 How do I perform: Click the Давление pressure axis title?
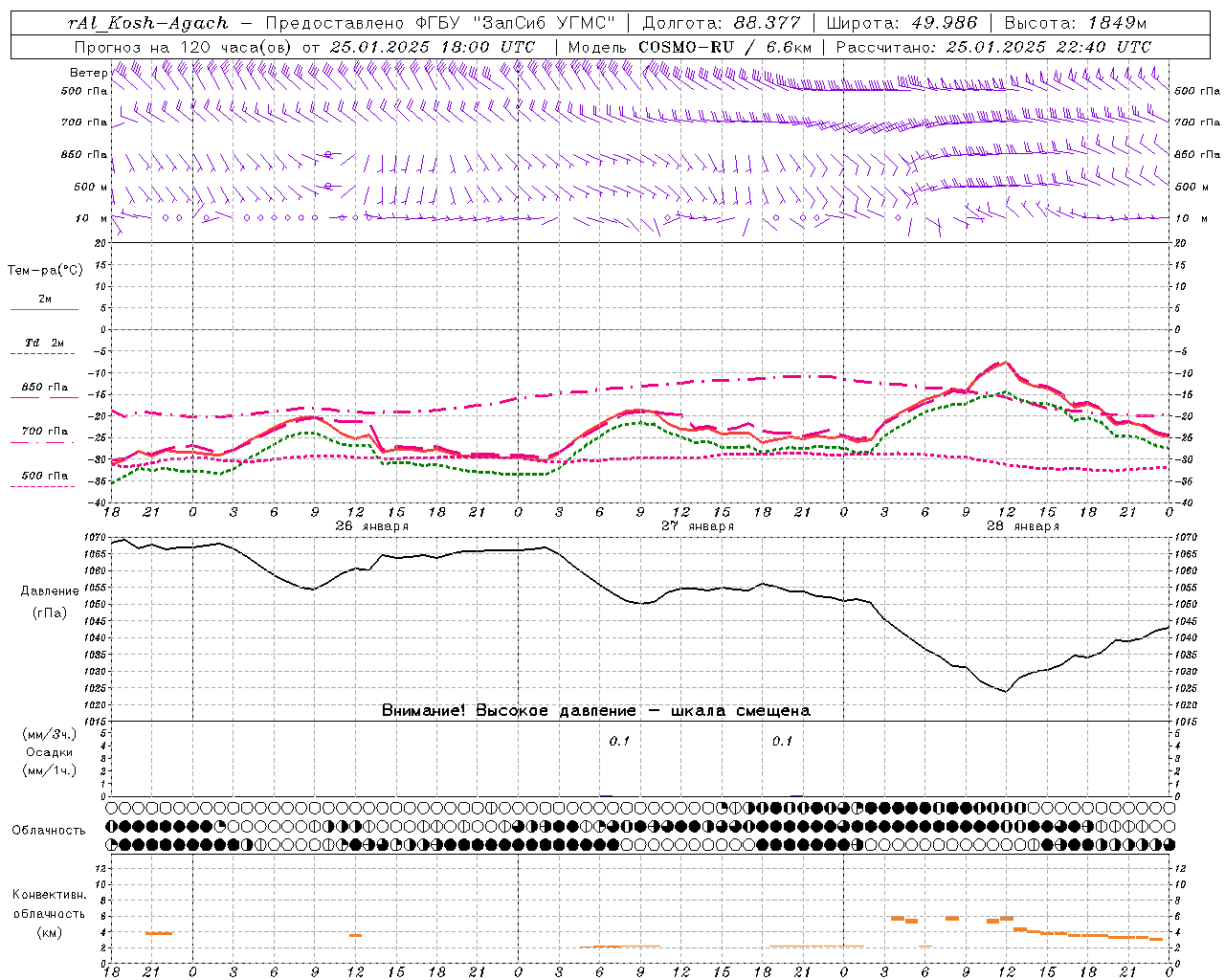(50, 591)
